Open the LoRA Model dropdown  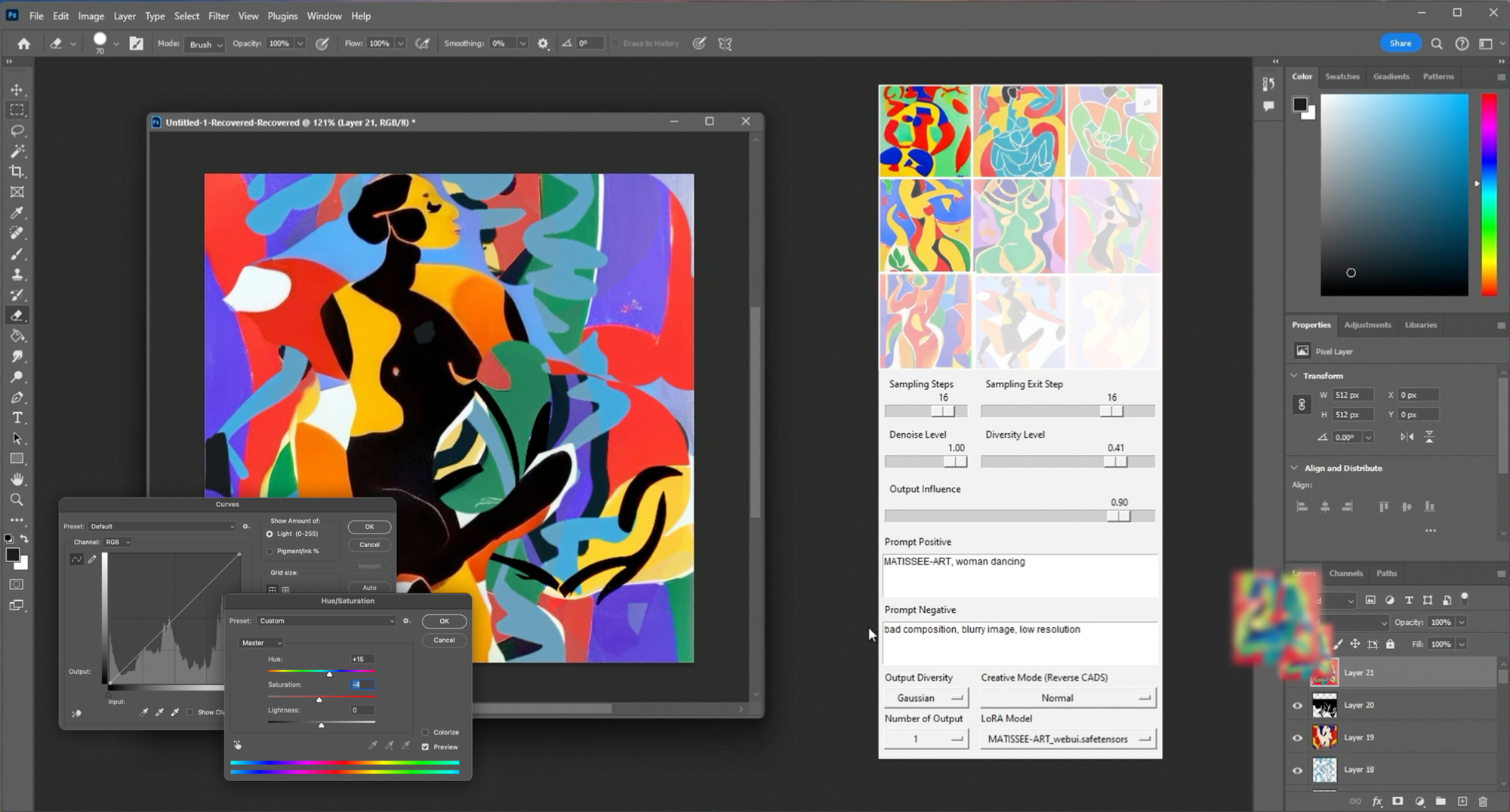point(1068,739)
